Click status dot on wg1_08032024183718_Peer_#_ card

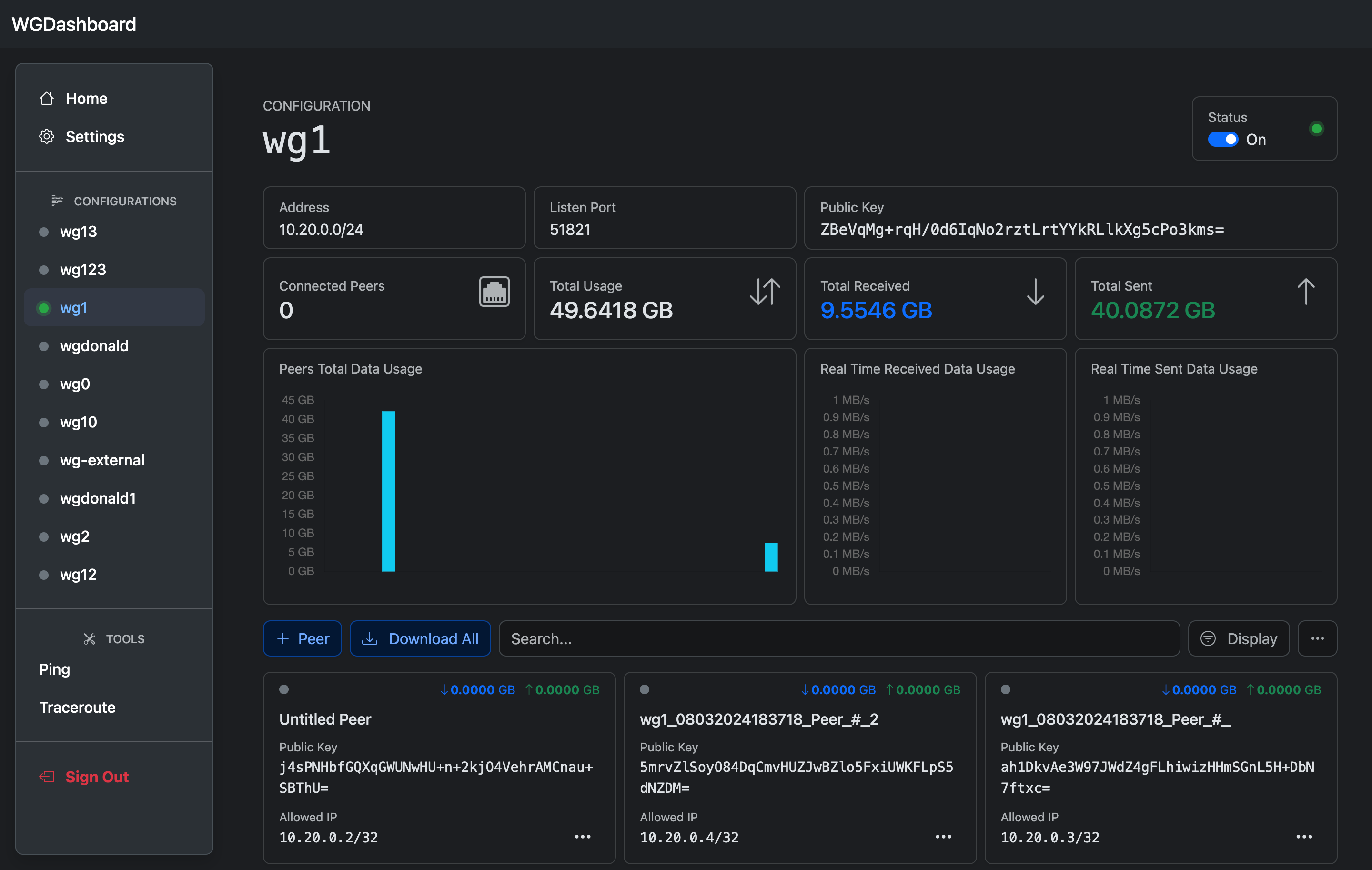[1006, 689]
